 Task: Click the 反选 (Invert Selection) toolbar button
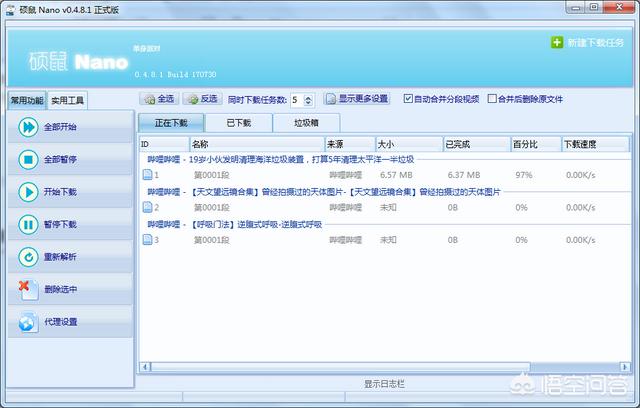pyautogui.click(x=202, y=99)
